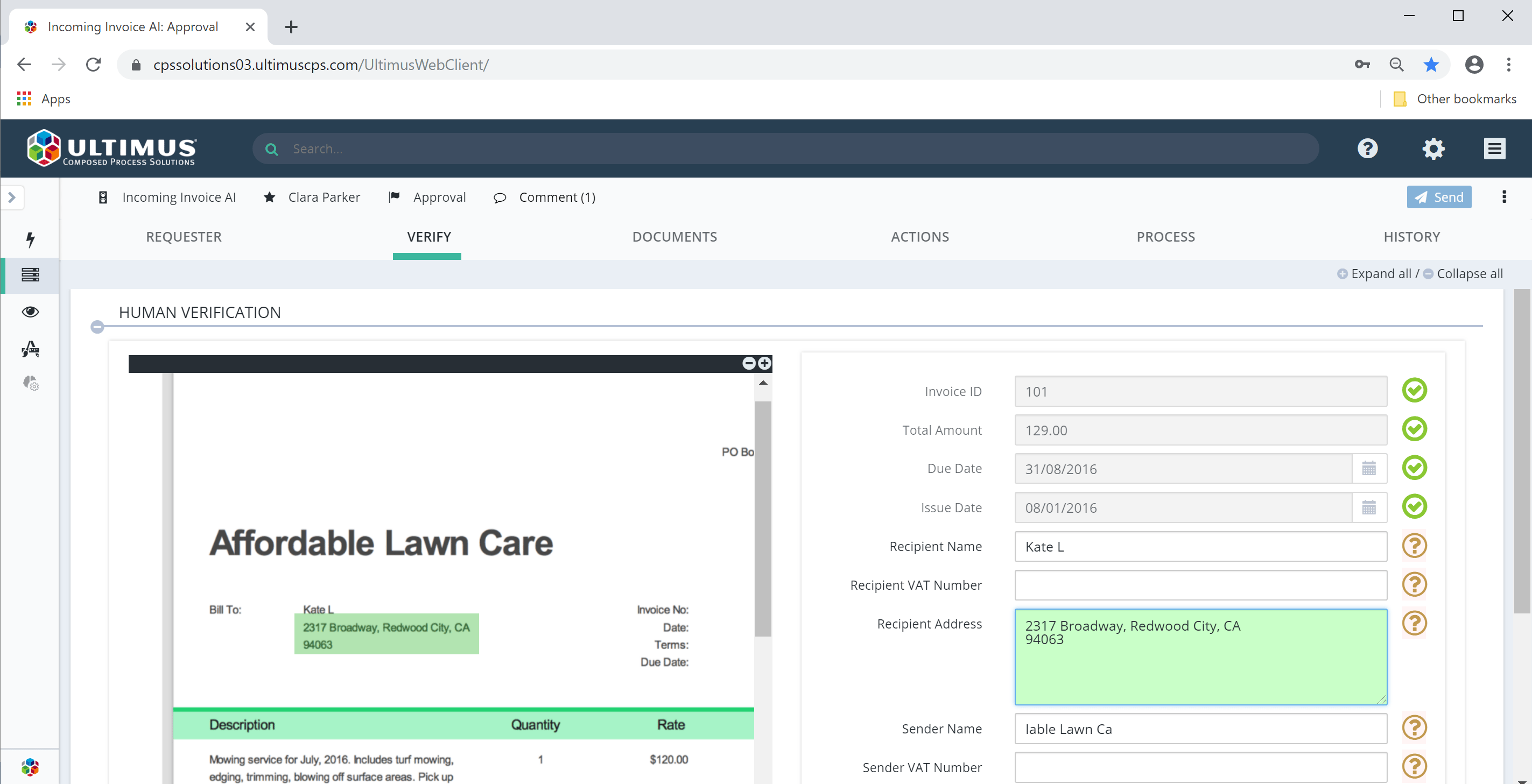Click the question mark beside Recipient Name
The width and height of the screenshot is (1532, 784).
tap(1415, 546)
